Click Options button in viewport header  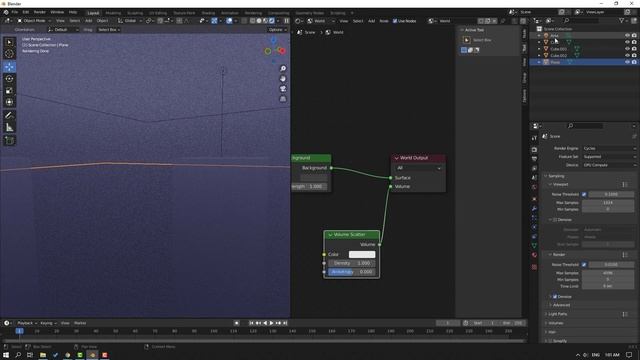pyautogui.click(x=278, y=30)
